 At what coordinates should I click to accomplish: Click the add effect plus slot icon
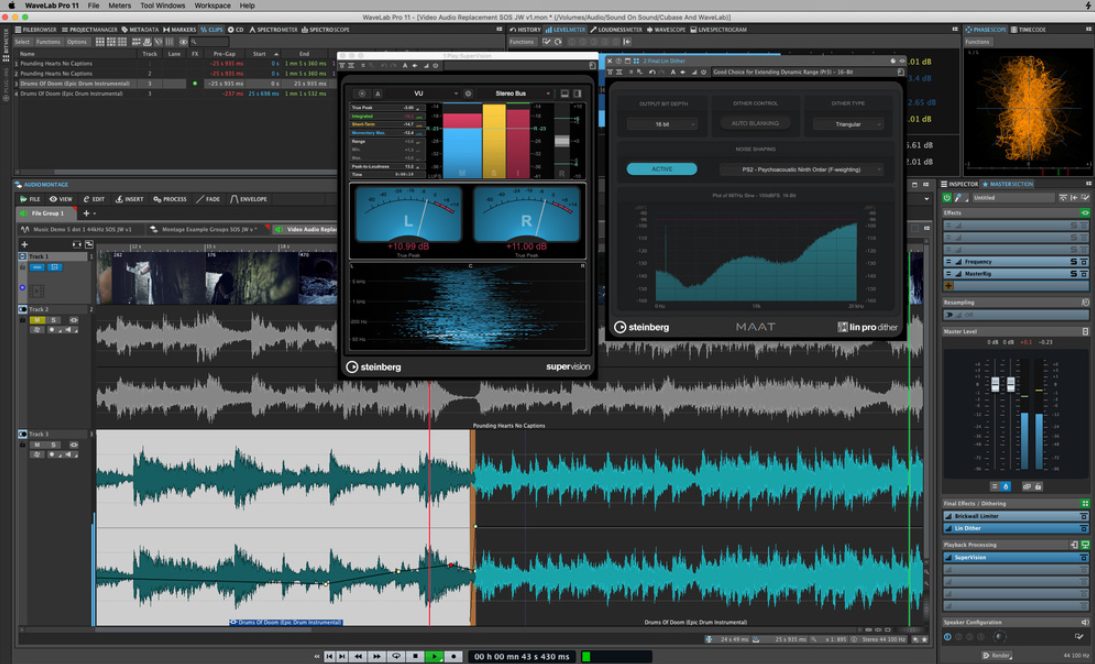click(948, 285)
